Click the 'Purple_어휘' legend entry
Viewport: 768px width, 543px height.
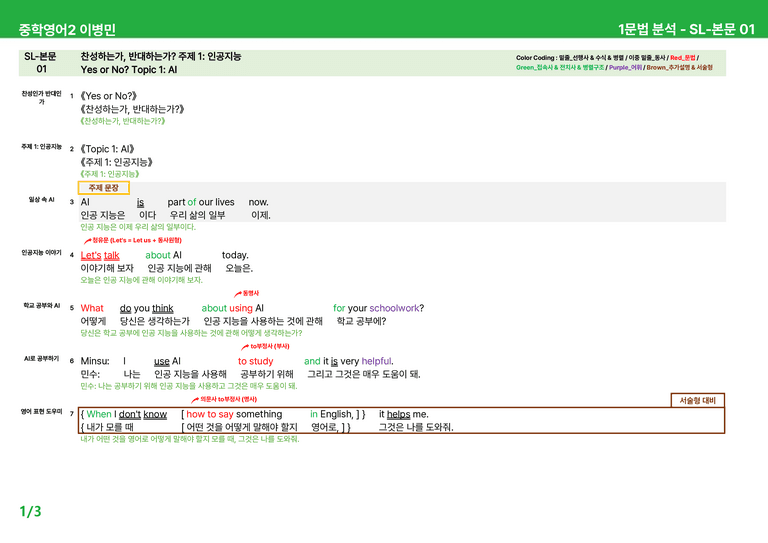coord(625,68)
